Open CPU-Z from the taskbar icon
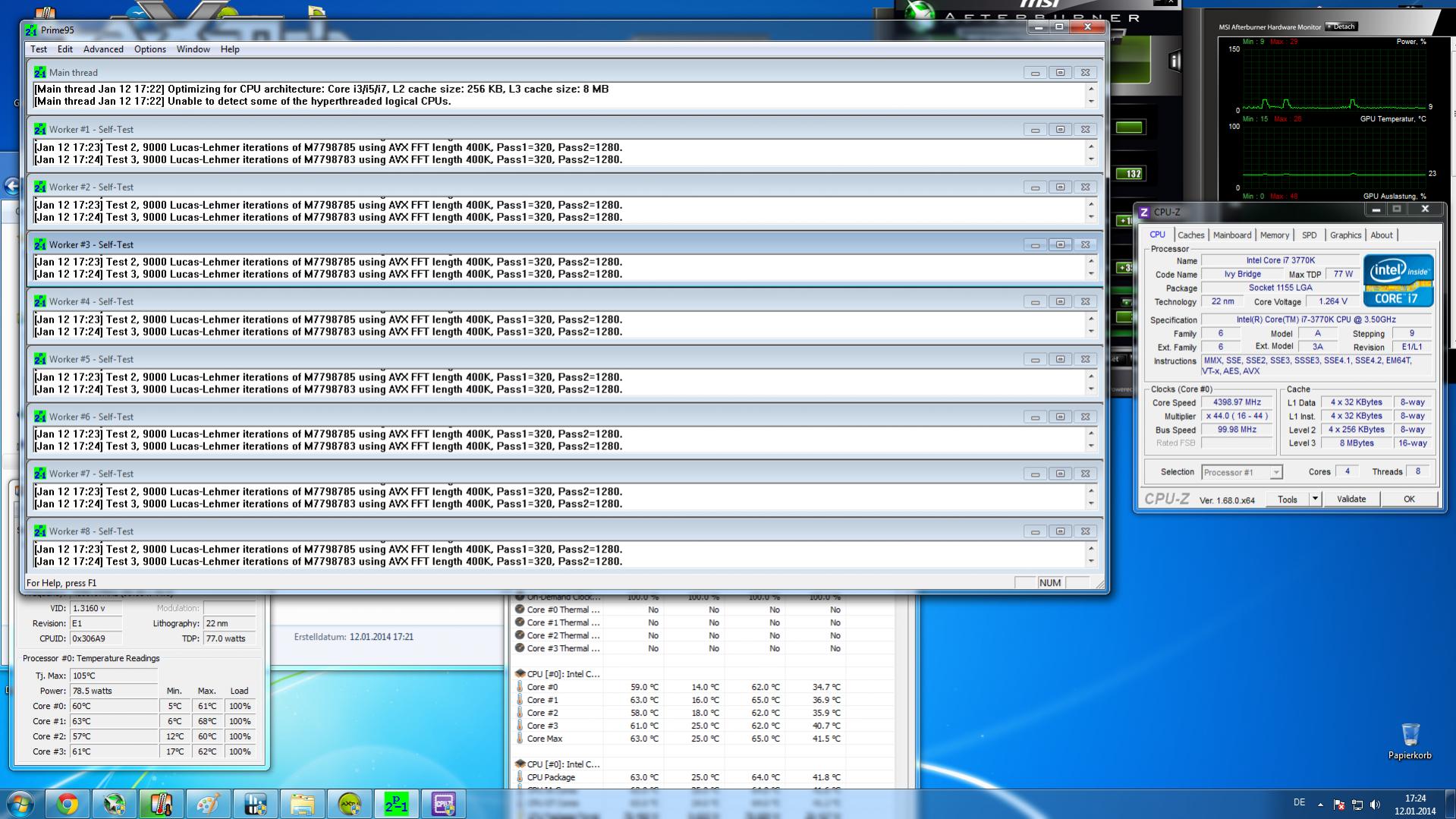The image size is (1456, 819). click(x=443, y=804)
